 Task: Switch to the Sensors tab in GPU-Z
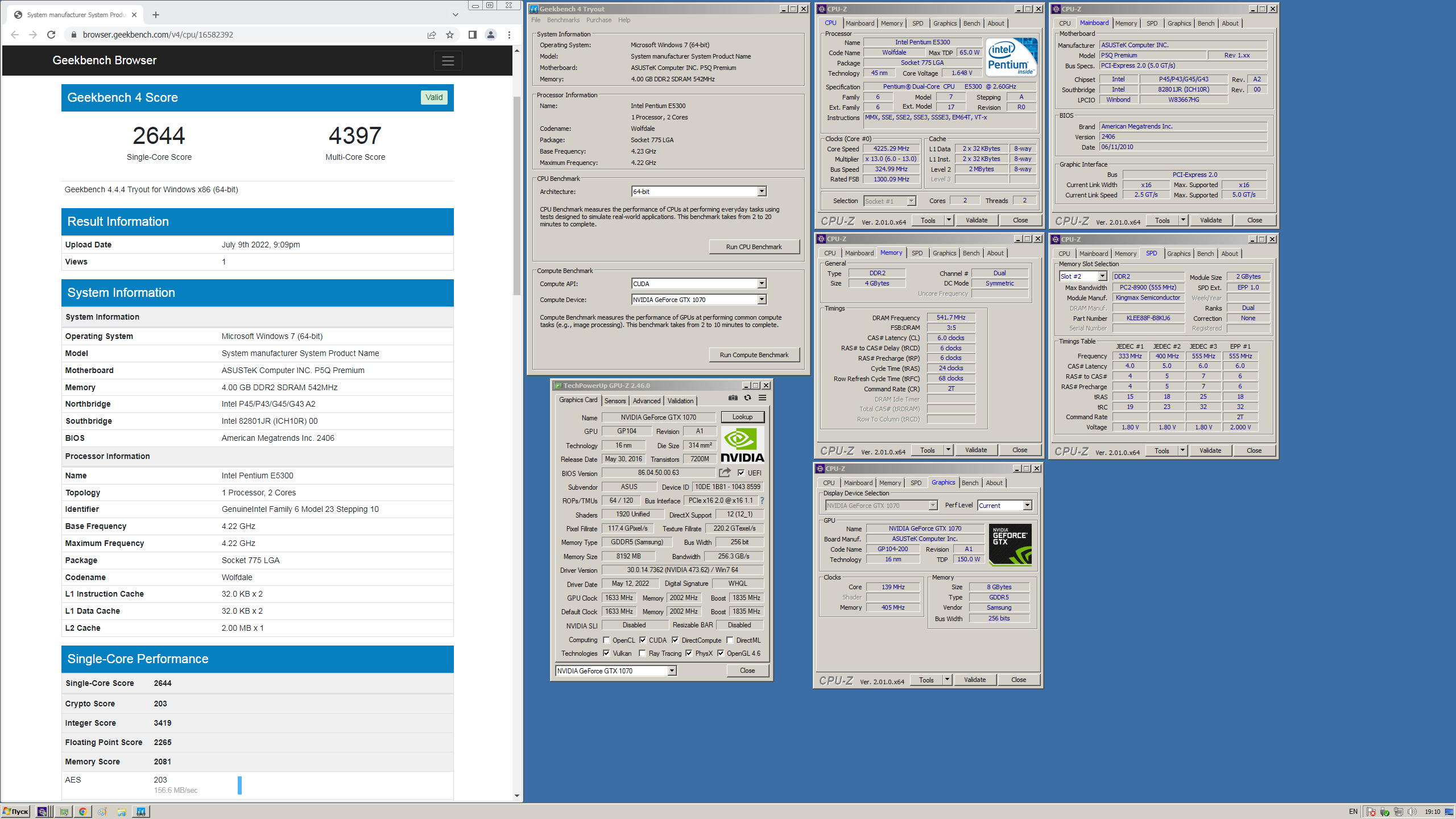point(615,401)
